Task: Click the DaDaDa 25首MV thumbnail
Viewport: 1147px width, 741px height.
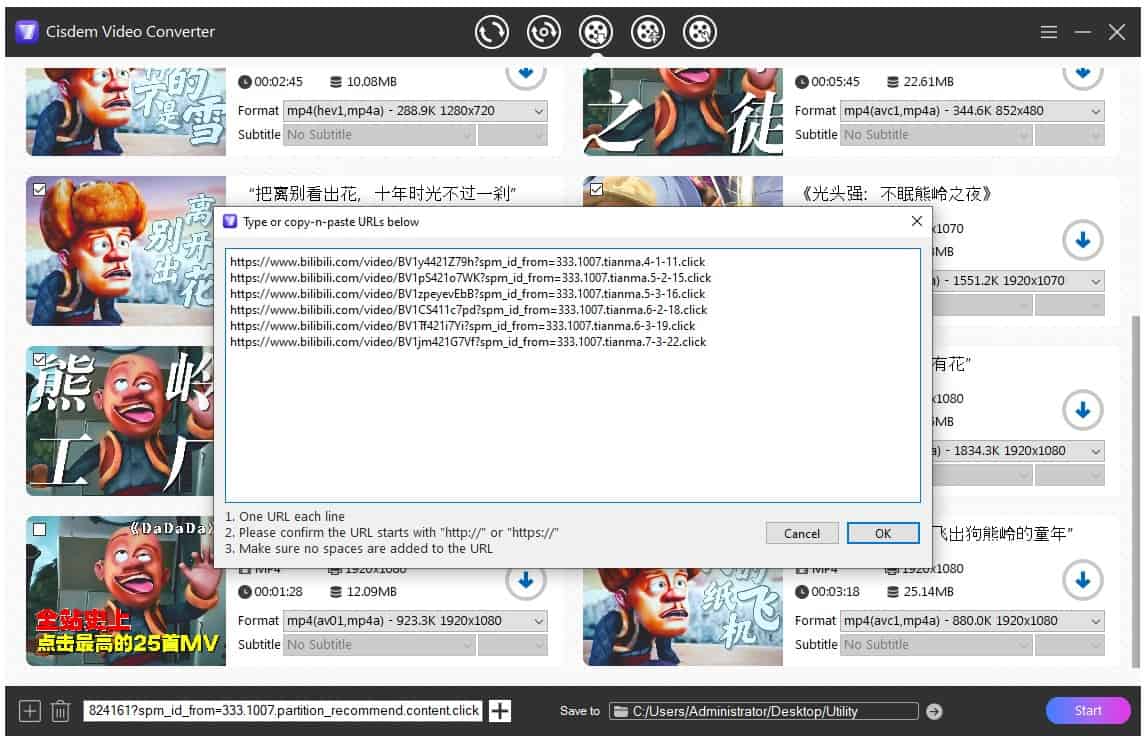Action: click(126, 591)
